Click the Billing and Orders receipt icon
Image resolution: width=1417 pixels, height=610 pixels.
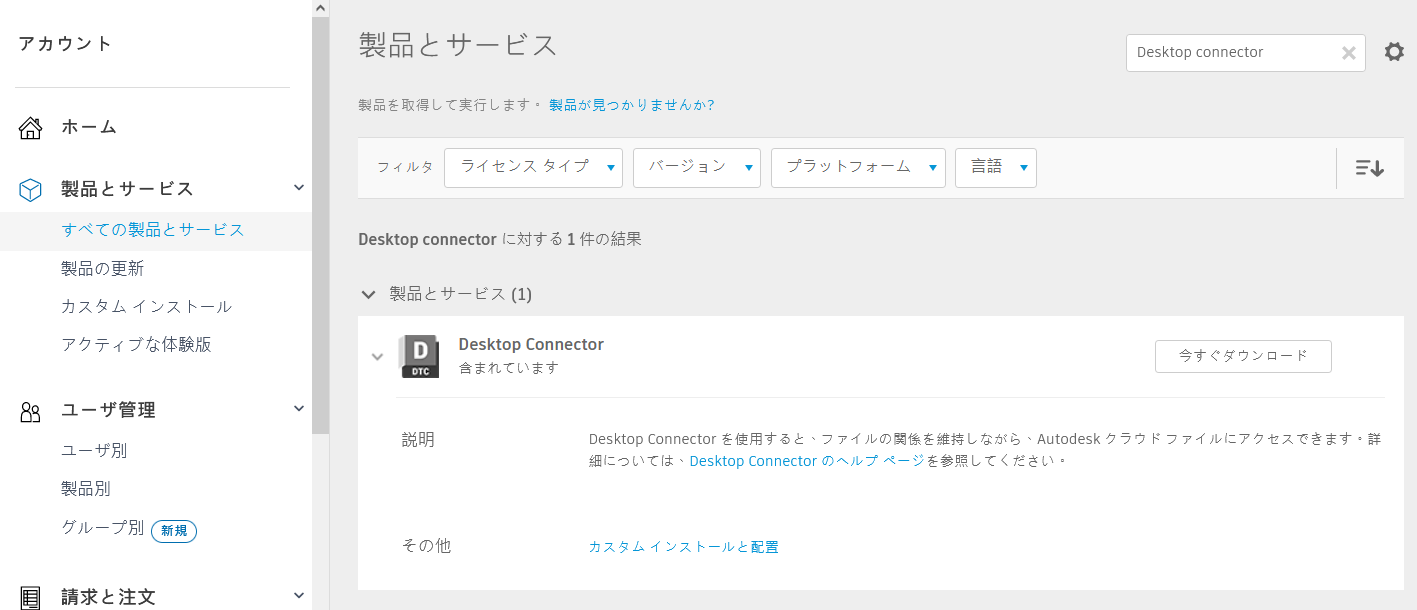click(31, 598)
